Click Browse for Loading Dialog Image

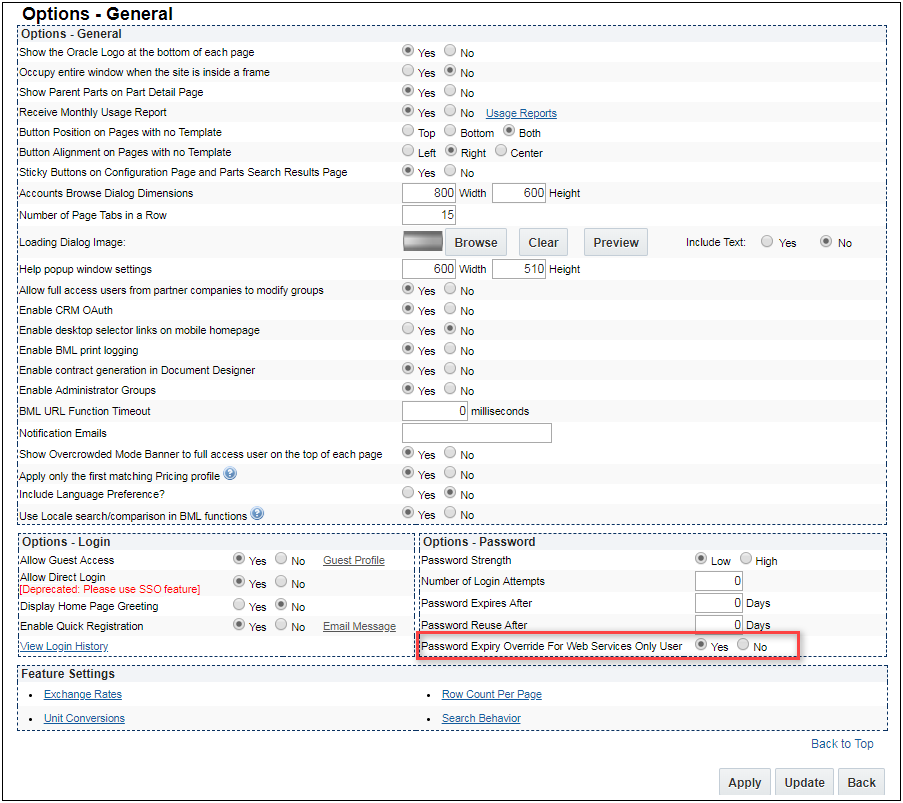click(476, 242)
